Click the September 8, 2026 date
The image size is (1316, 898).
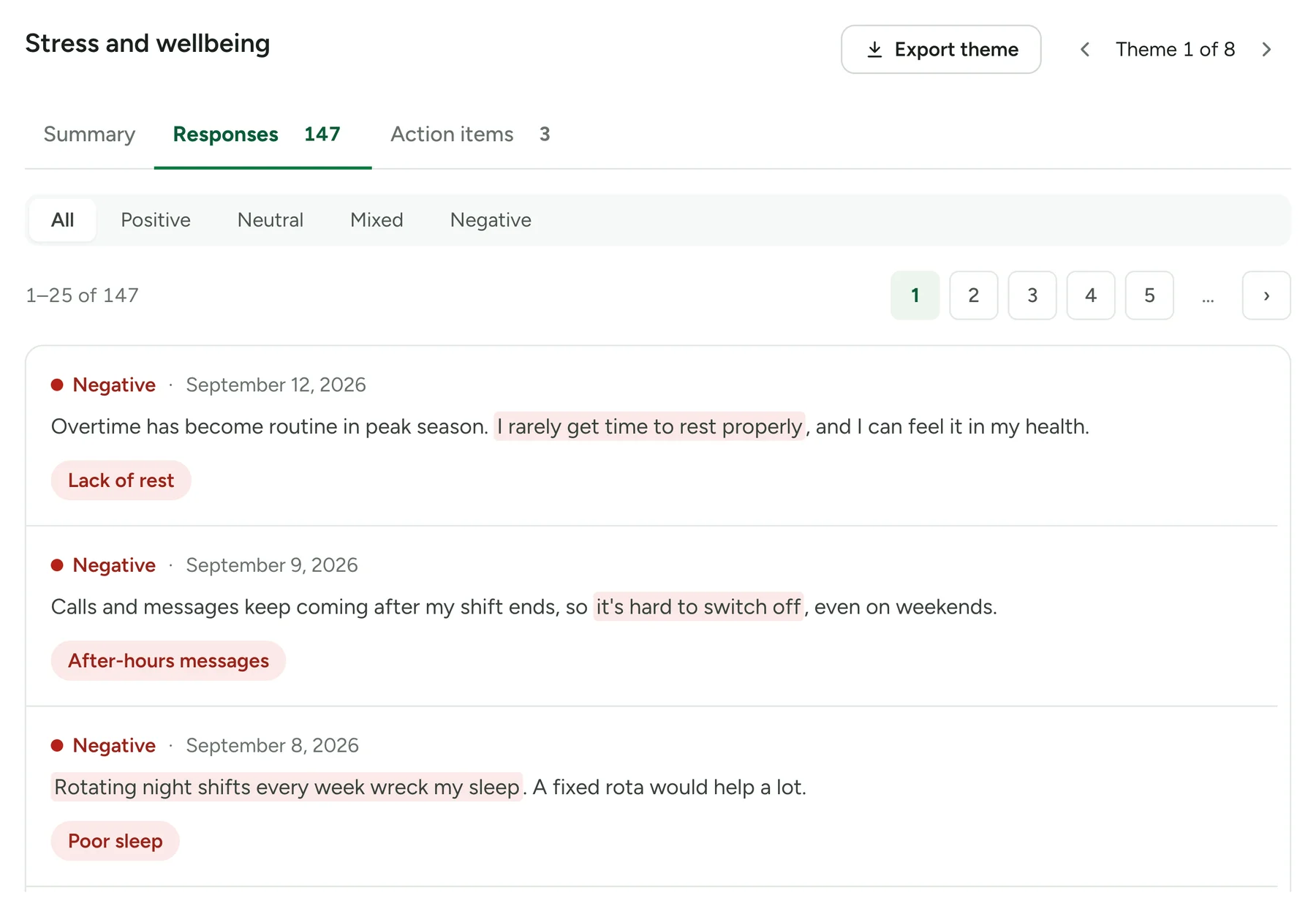tap(272, 746)
